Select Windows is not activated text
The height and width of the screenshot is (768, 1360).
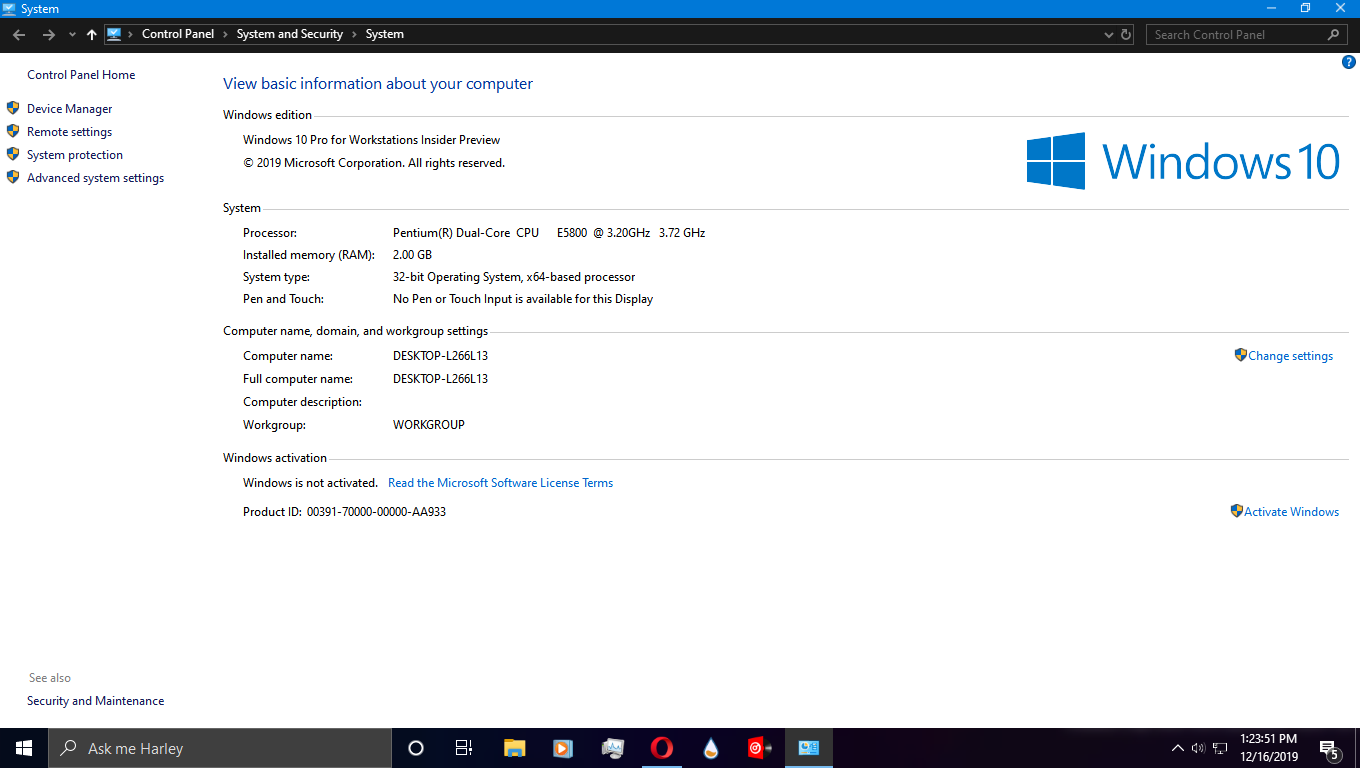pos(310,483)
